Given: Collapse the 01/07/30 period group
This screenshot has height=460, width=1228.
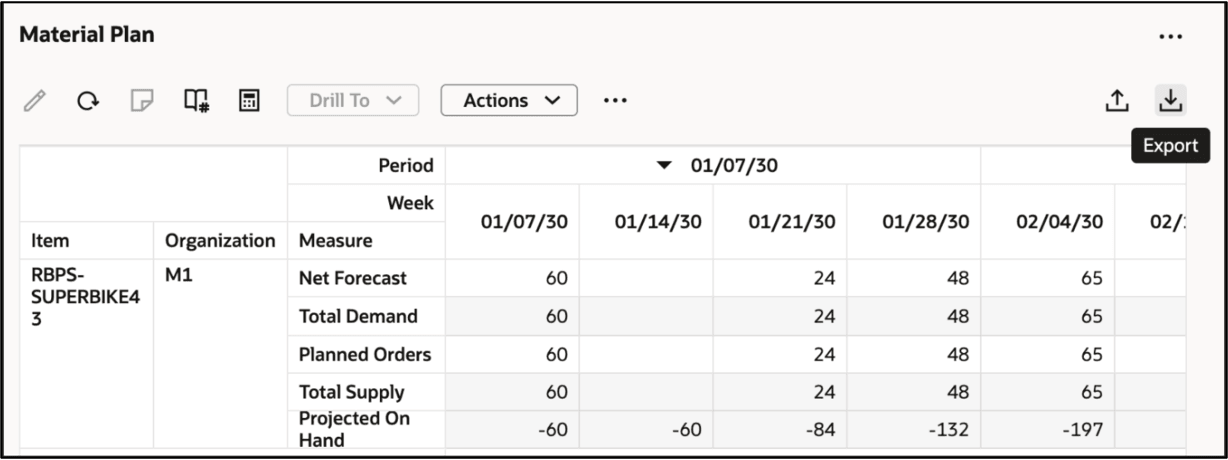Looking at the screenshot, I should pos(665,166).
